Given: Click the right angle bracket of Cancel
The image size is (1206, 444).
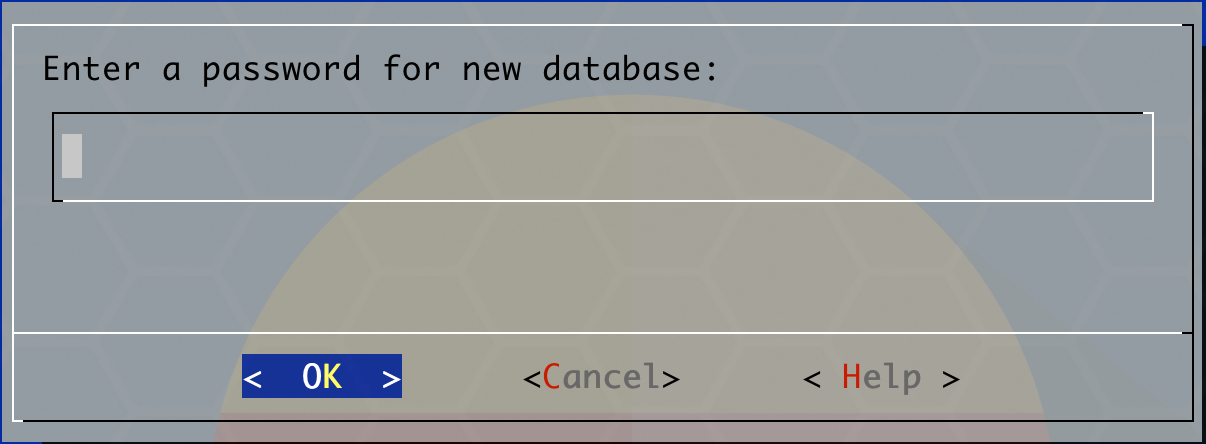Looking at the screenshot, I should [671, 378].
